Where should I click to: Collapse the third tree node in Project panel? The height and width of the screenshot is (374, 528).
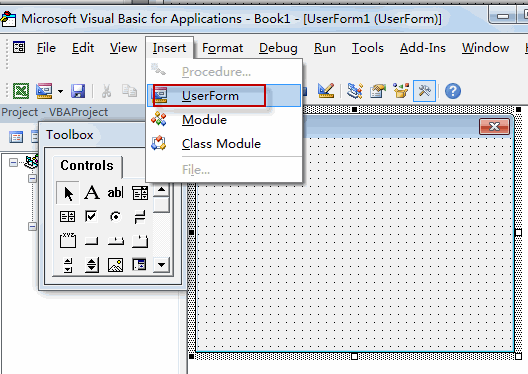[32, 226]
